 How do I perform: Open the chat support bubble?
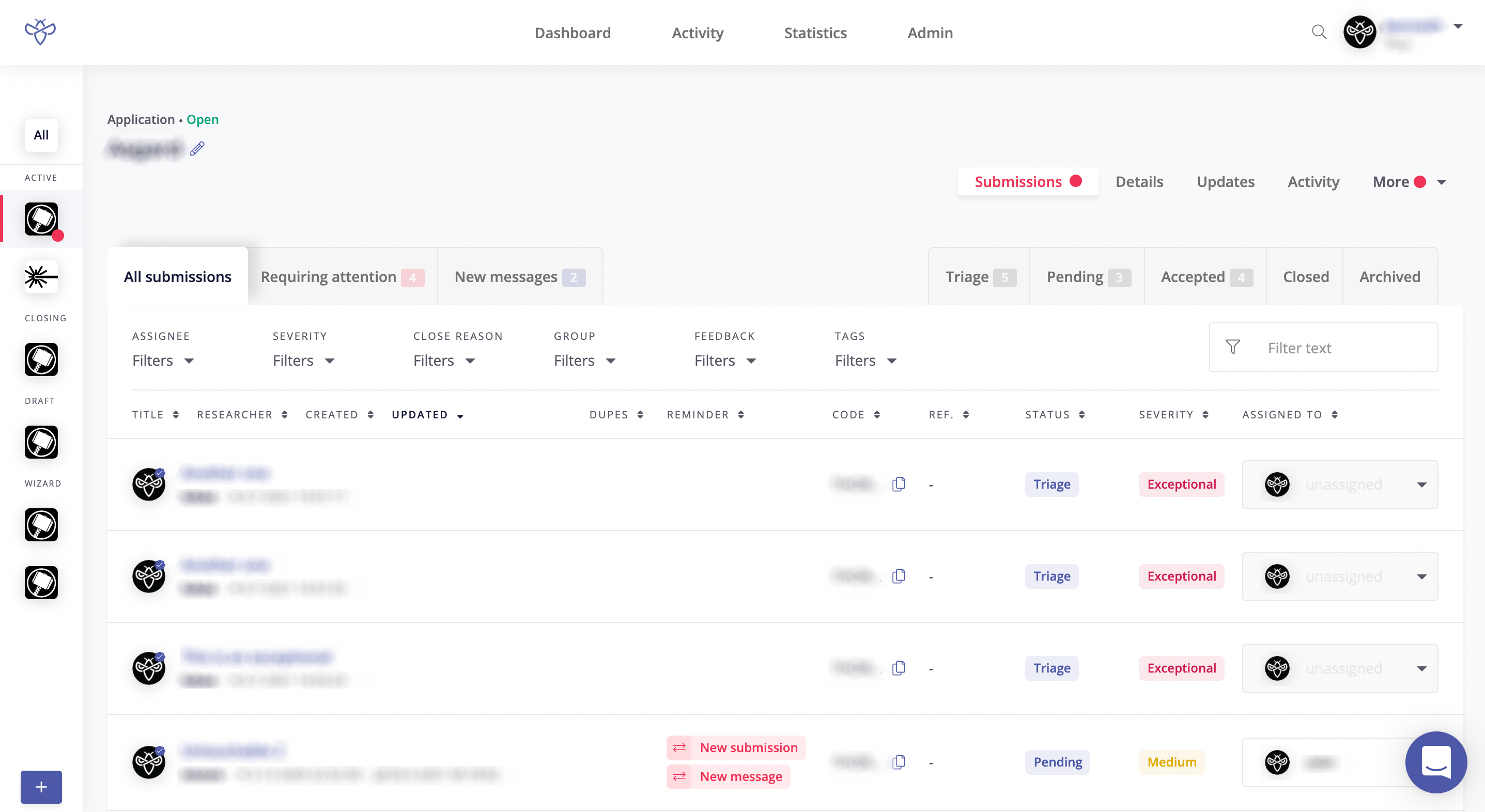pos(1435,762)
